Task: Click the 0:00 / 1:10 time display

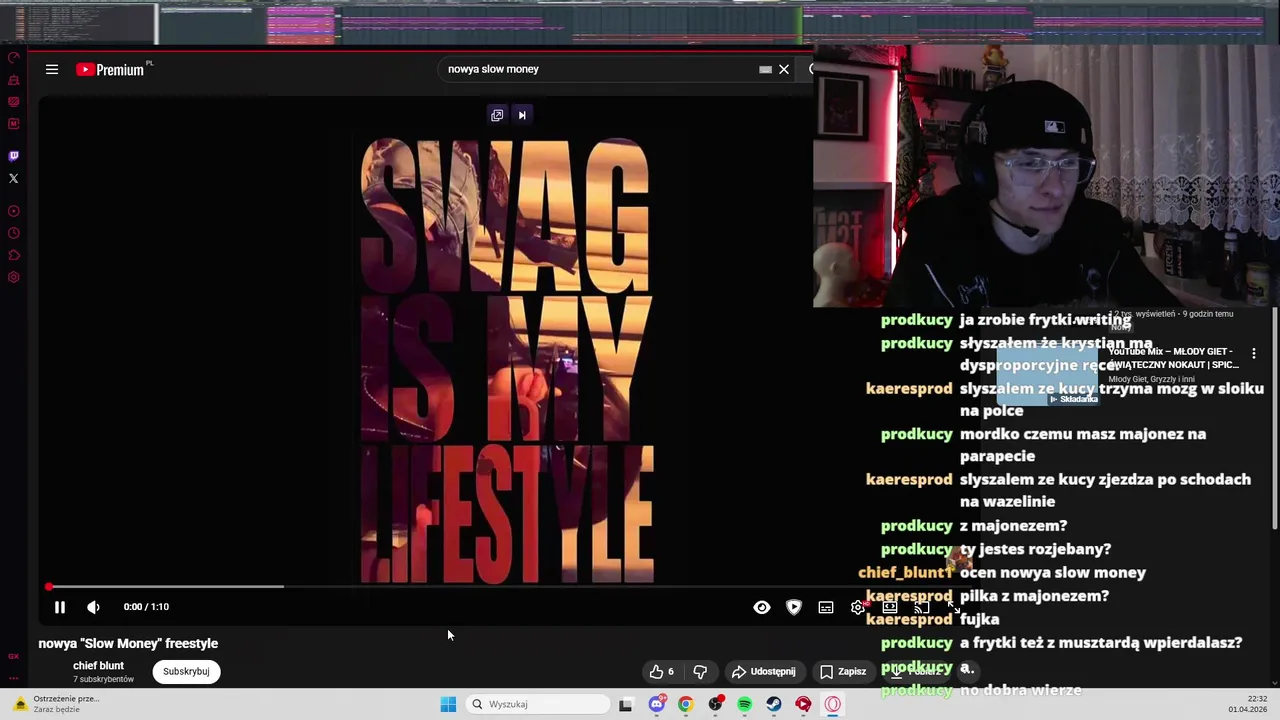Action: coord(146,607)
